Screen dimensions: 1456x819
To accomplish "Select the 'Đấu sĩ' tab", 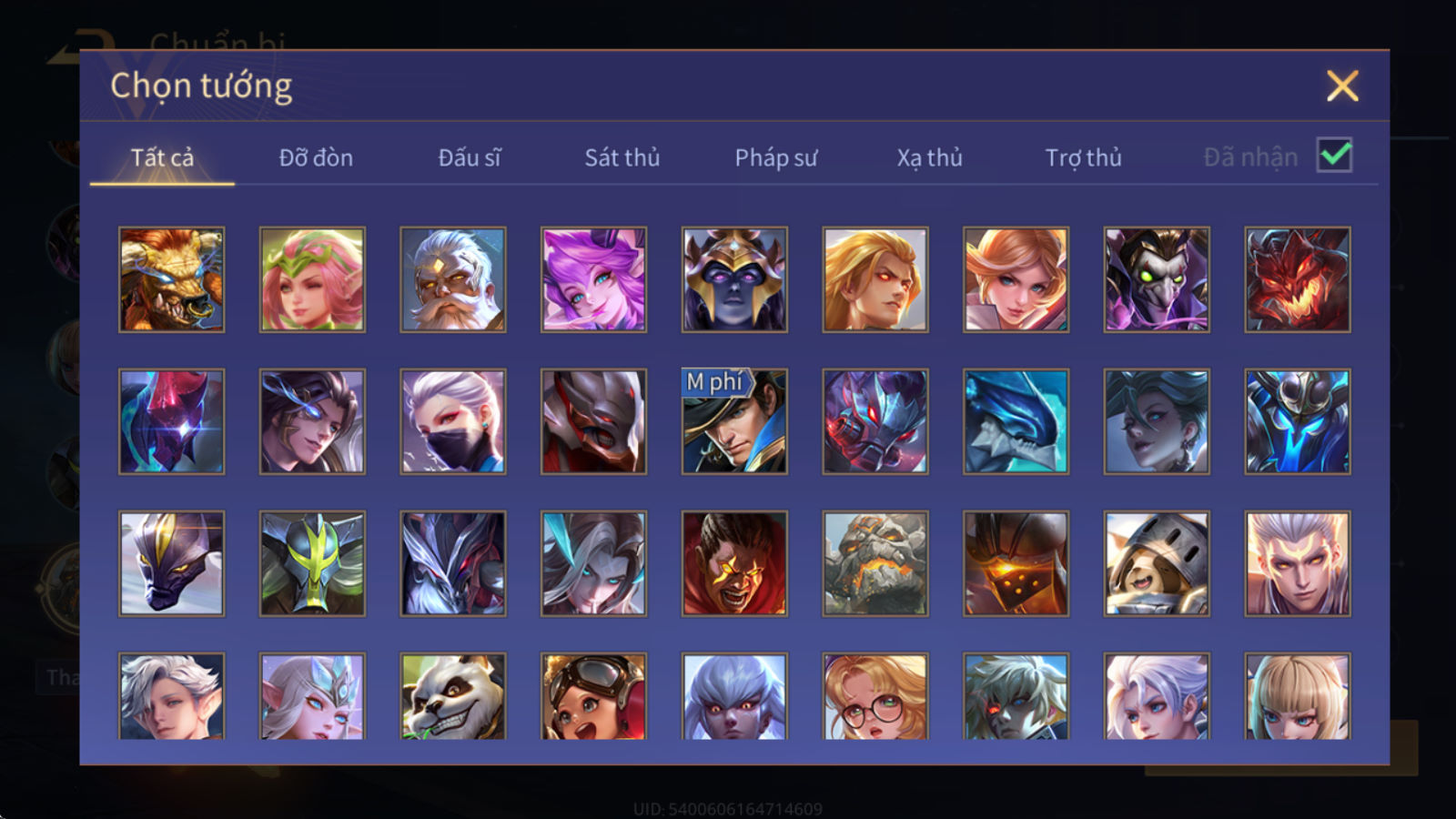I will (470, 157).
